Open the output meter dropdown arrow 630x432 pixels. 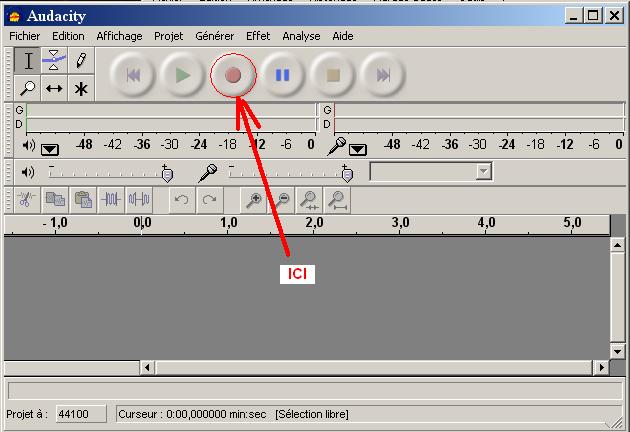point(50,149)
